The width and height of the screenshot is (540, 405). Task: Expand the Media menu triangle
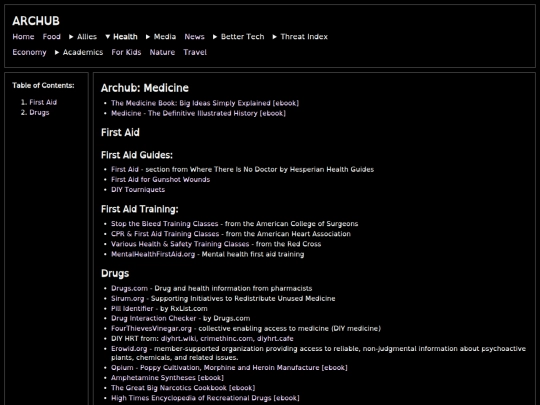(x=148, y=37)
